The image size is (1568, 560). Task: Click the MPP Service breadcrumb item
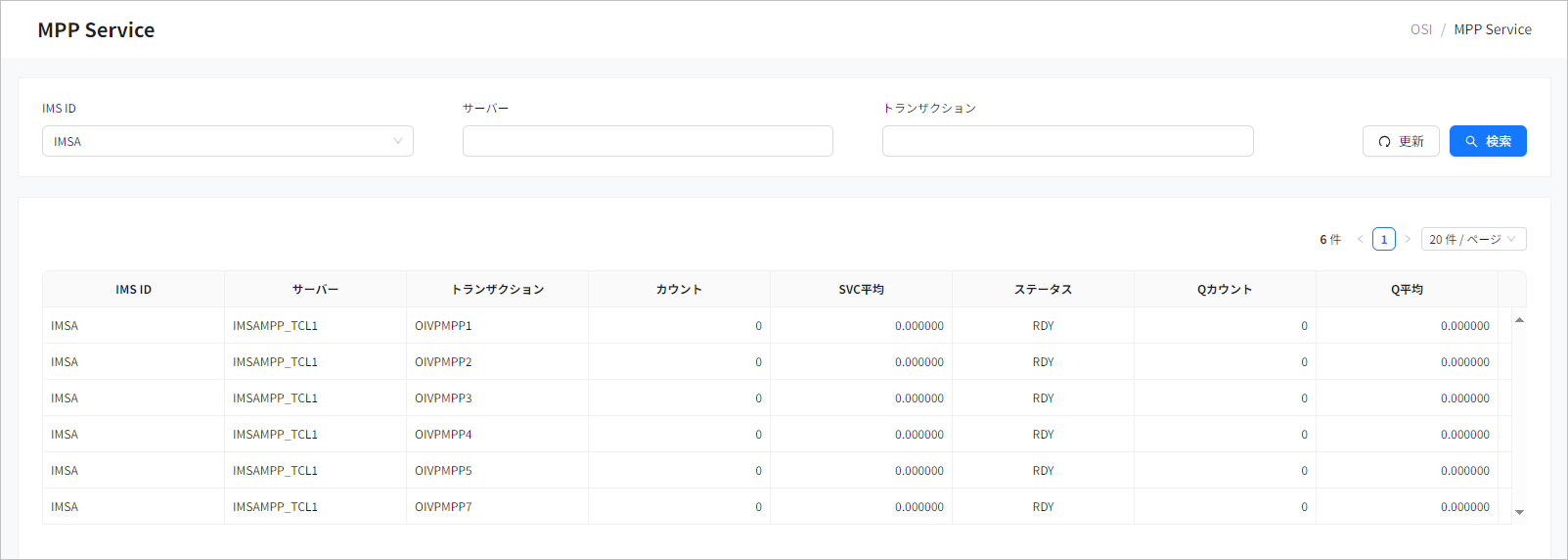(x=1493, y=29)
